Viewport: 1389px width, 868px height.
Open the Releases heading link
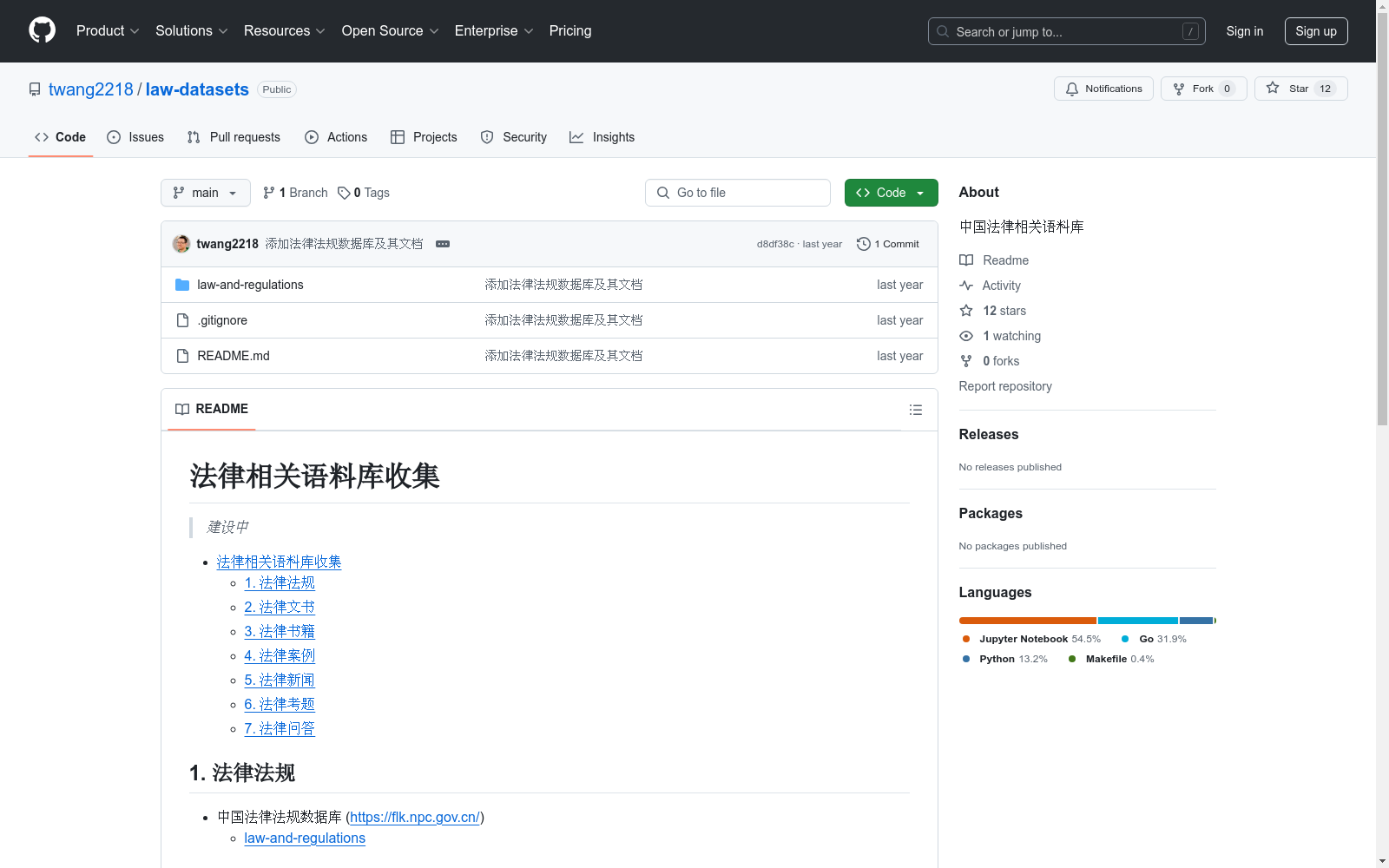(989, 434)
